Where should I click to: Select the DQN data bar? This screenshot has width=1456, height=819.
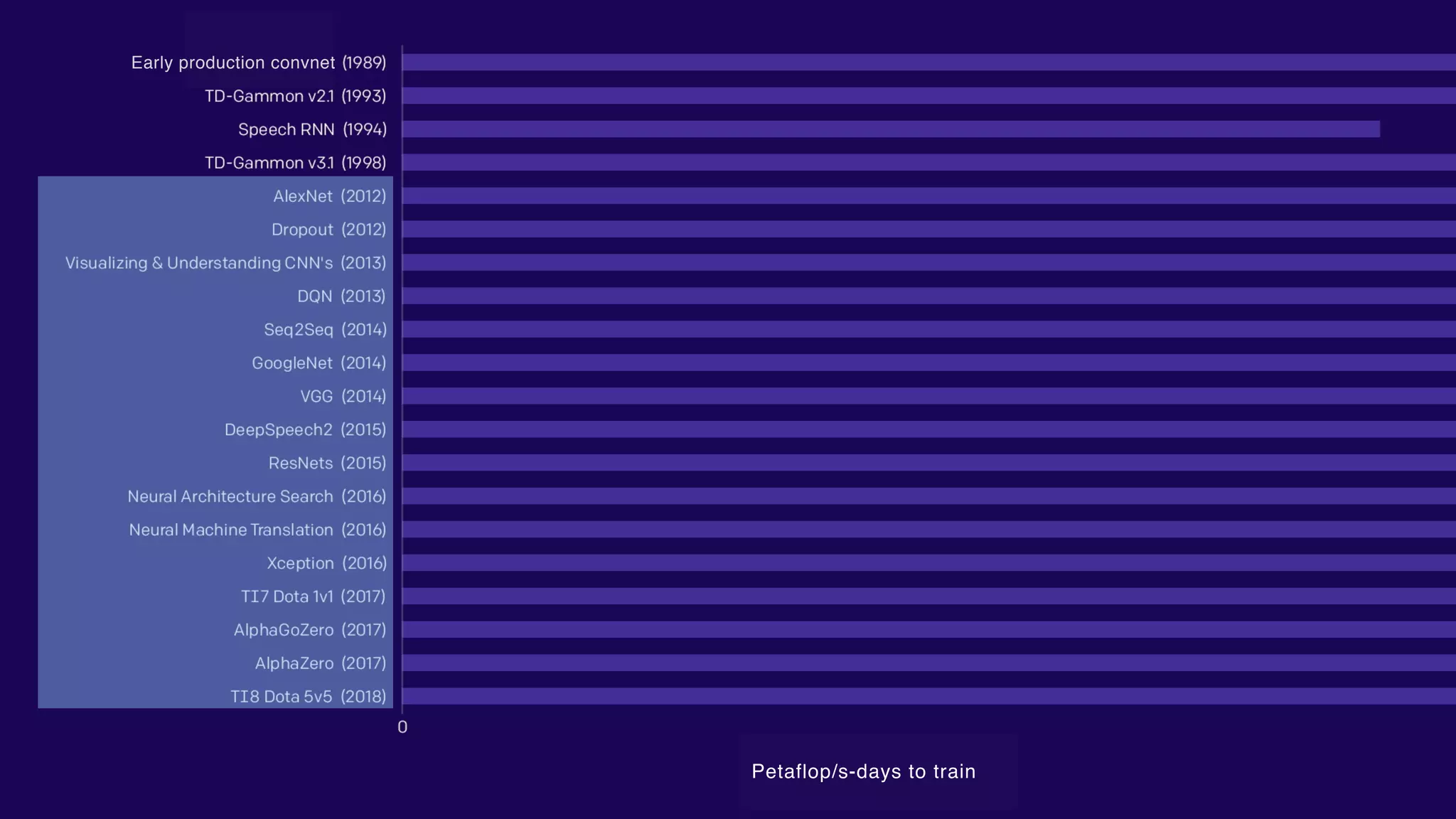[x=929, y=296]
